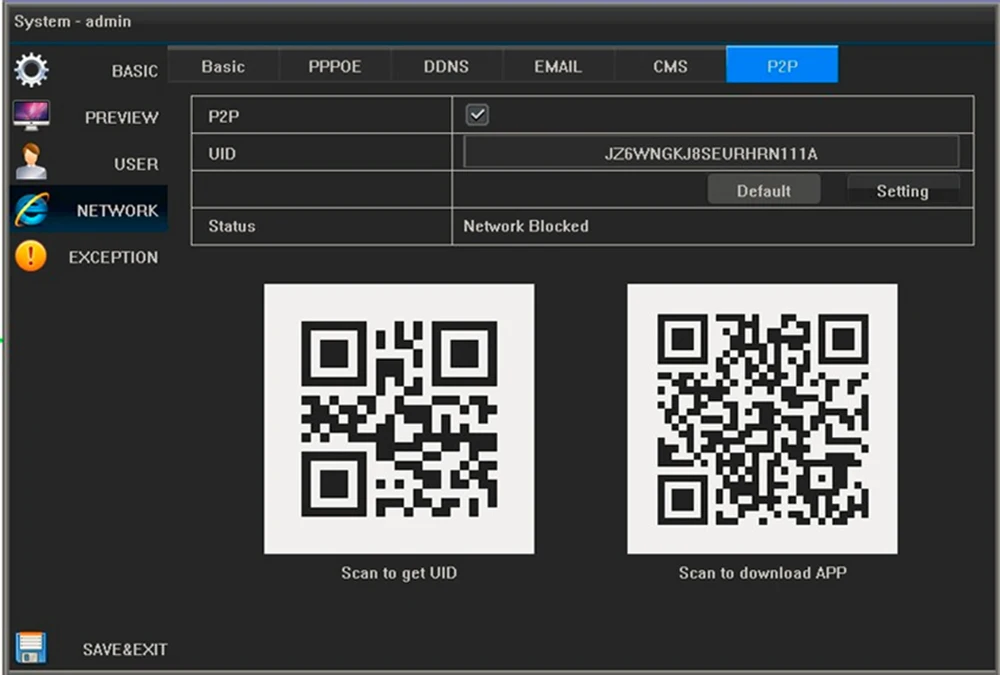Click the NETWORK browser globe icon
The width and height of the screenshot is (1000, 675).
click(31, 209)
